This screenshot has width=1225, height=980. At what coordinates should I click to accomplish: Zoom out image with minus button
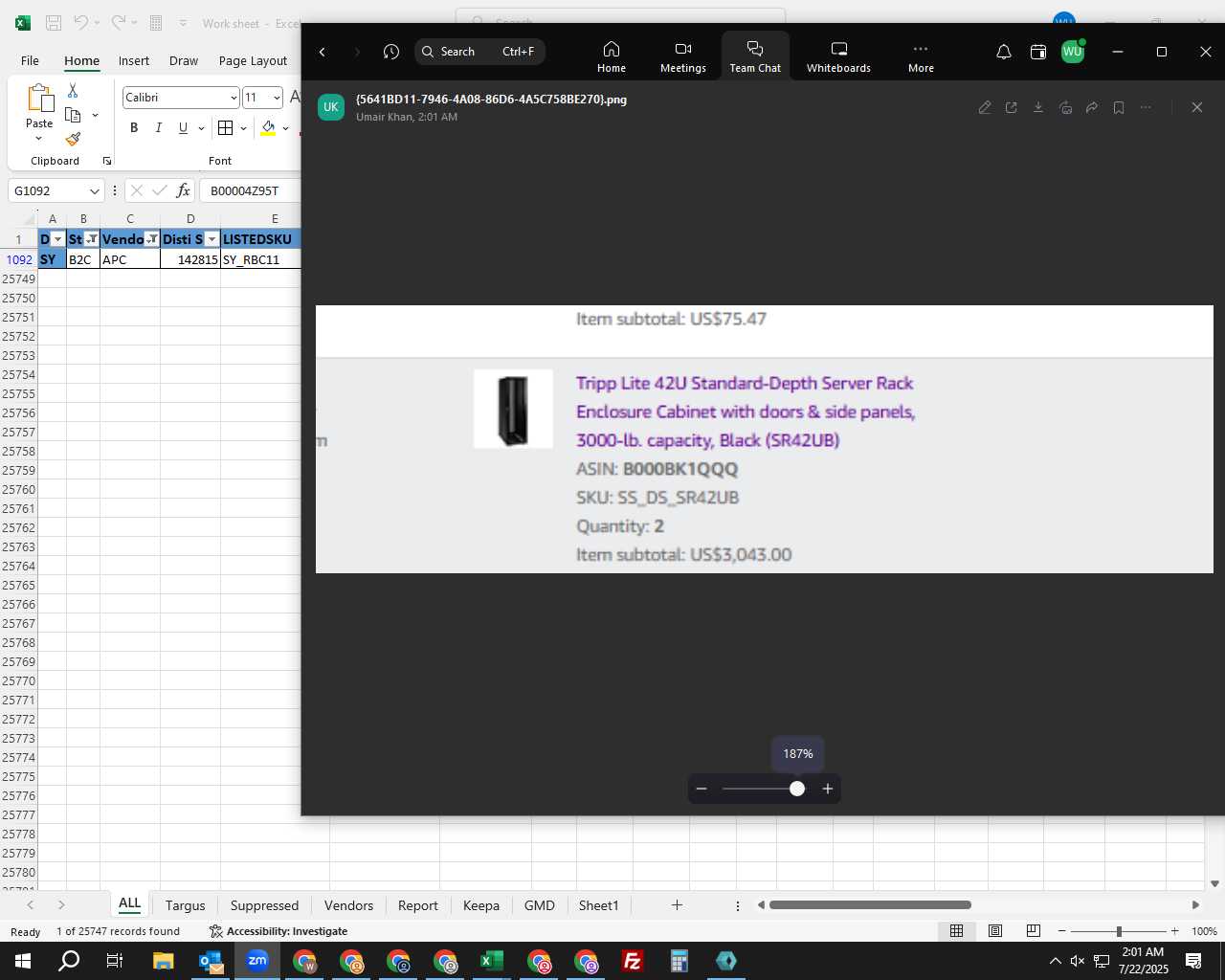[702, 789]
